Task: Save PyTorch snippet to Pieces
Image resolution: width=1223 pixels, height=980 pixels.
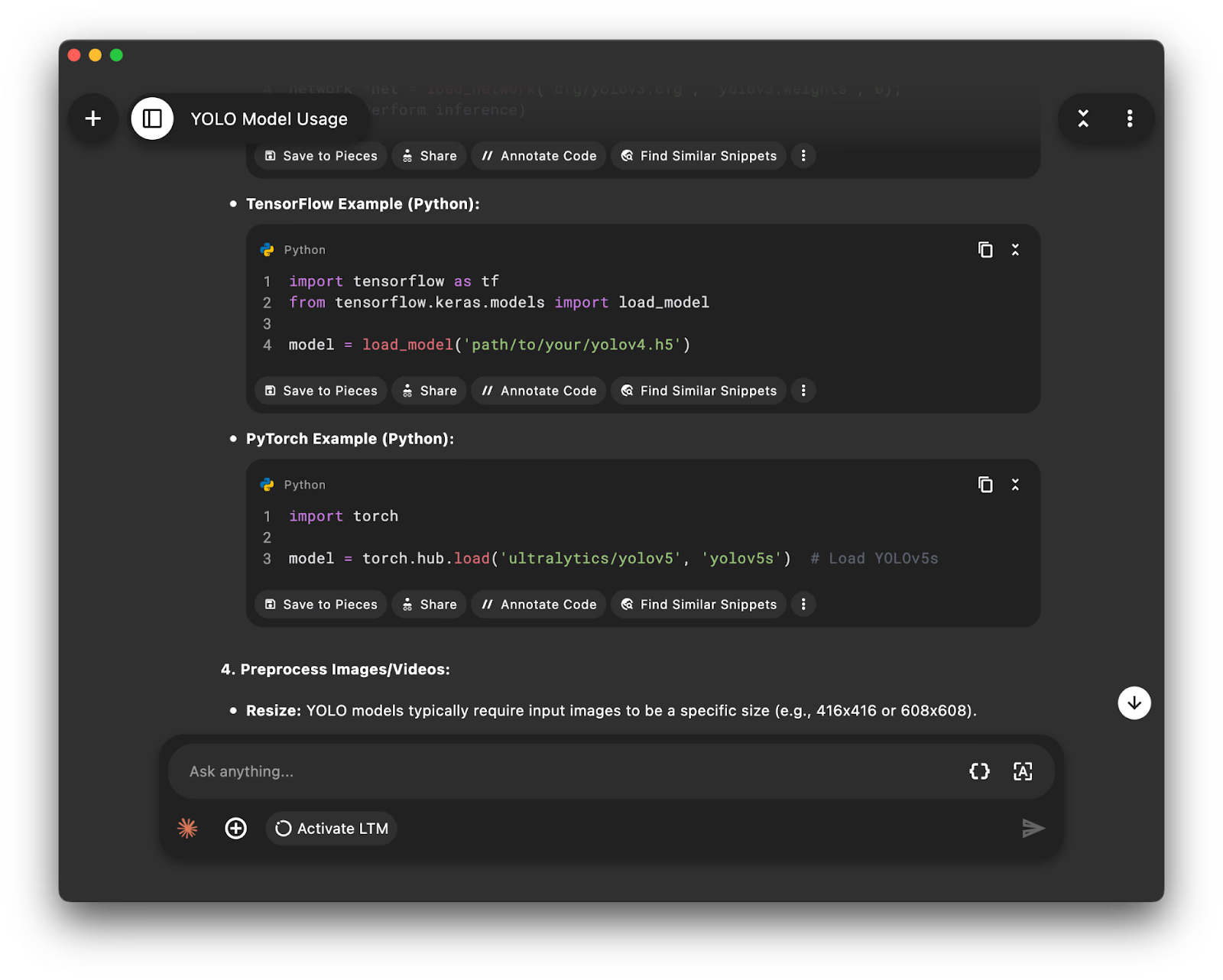Action: coord(321,605)
